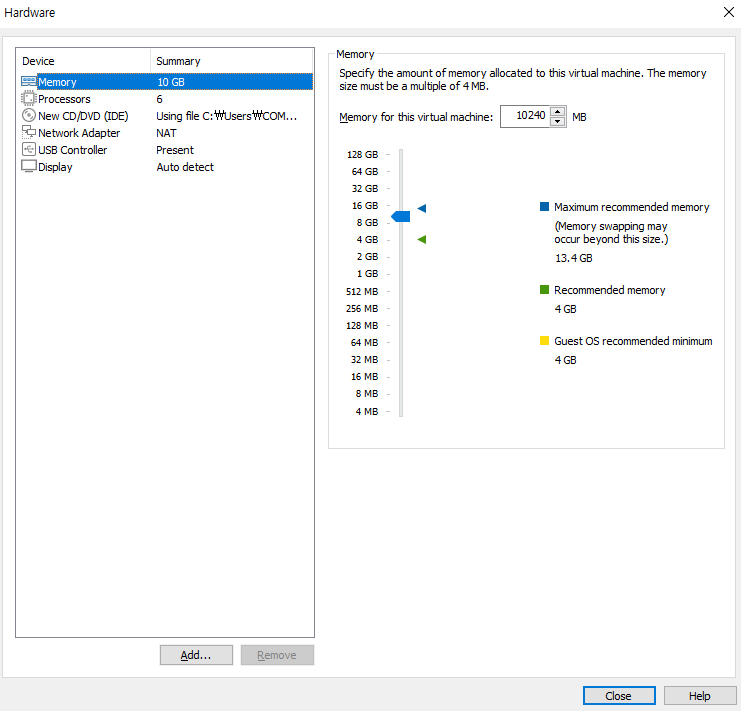Click the yellow Guest OS minimum swatch

544,341
